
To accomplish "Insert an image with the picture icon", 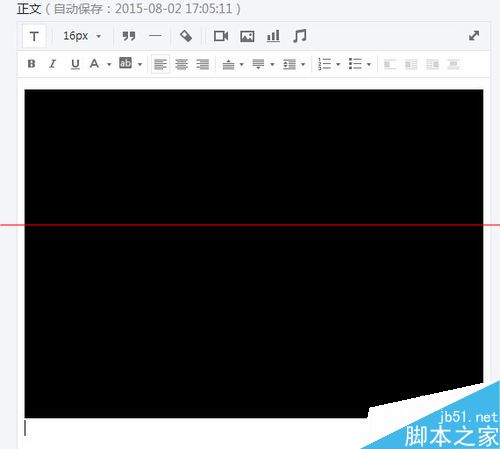I will point(247,36).
